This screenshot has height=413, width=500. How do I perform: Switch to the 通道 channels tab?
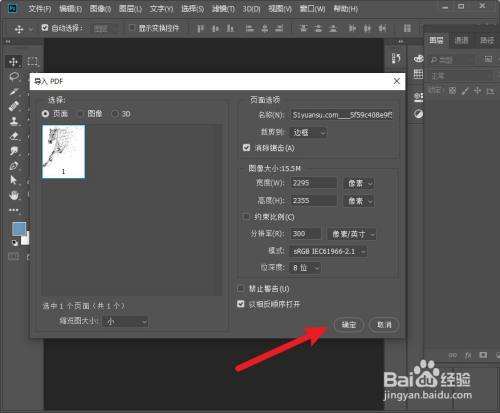click(x=462, y=41)
